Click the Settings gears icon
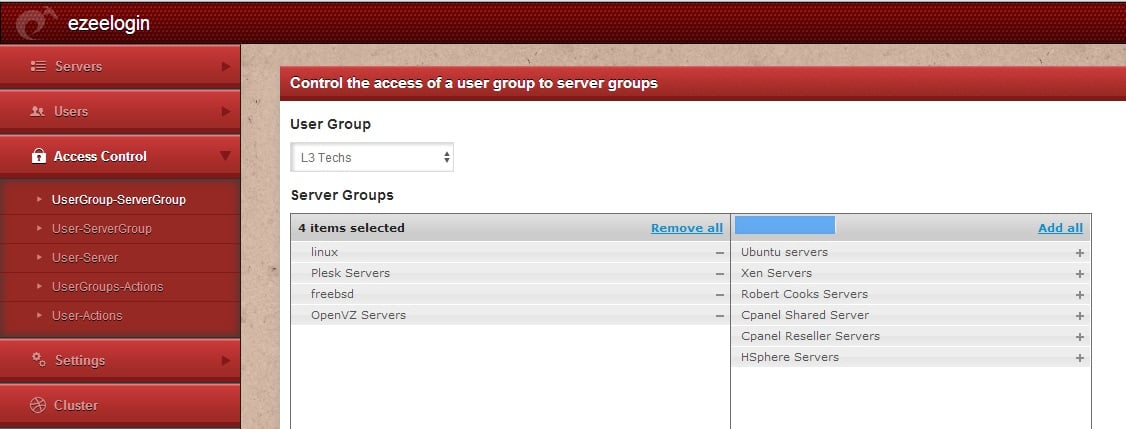 (39, 359)
